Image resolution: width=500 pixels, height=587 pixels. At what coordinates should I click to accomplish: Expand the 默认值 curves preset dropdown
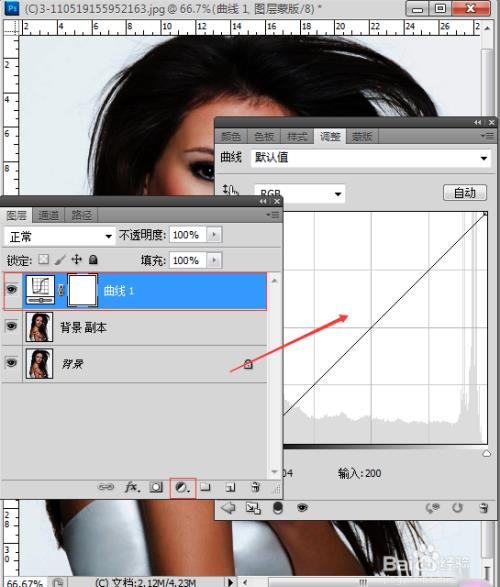point(371,158)
